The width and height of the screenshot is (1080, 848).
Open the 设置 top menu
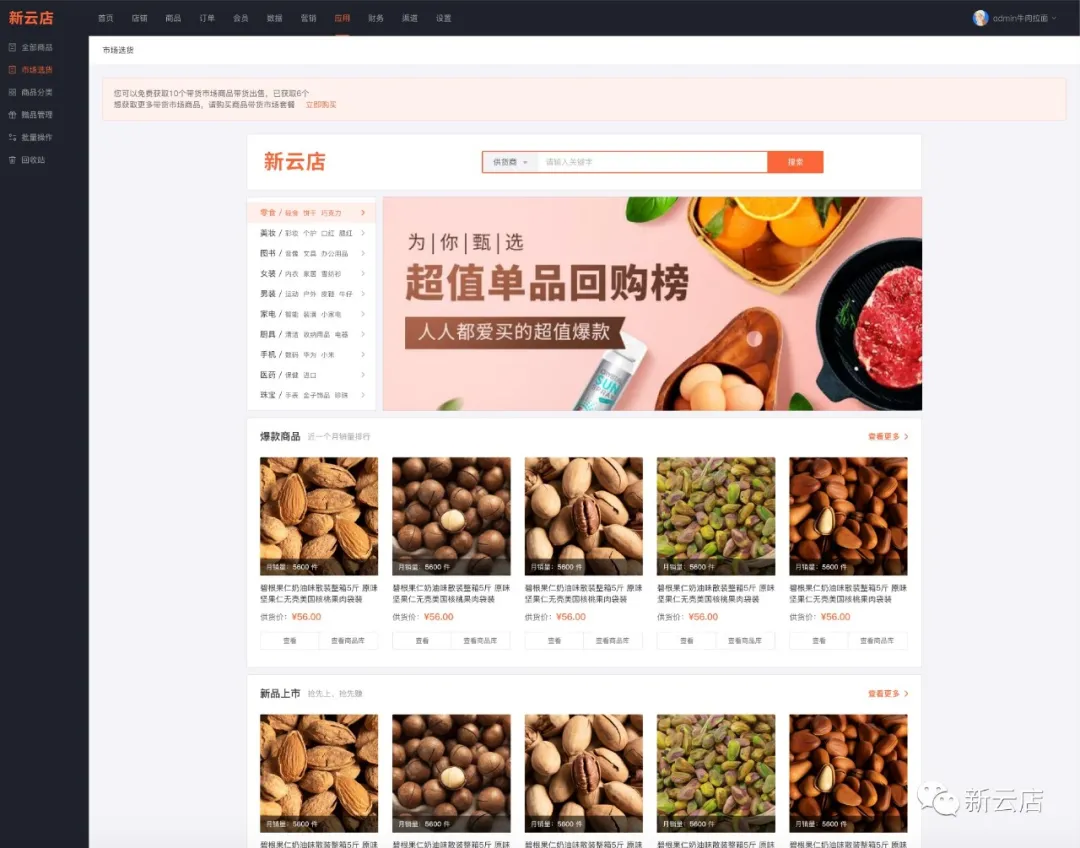(x=444, y=19)
